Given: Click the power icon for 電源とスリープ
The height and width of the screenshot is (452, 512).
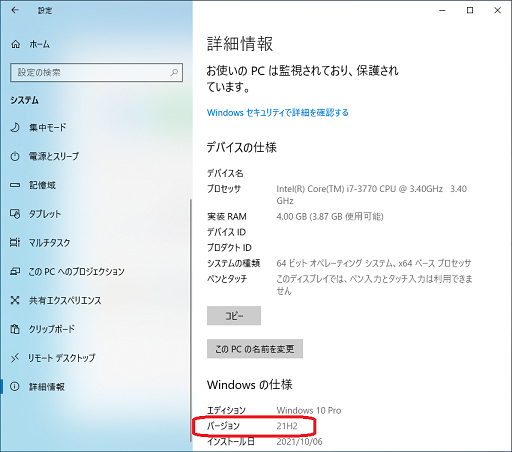Looking at the screenshot, I should click(15, 156).
